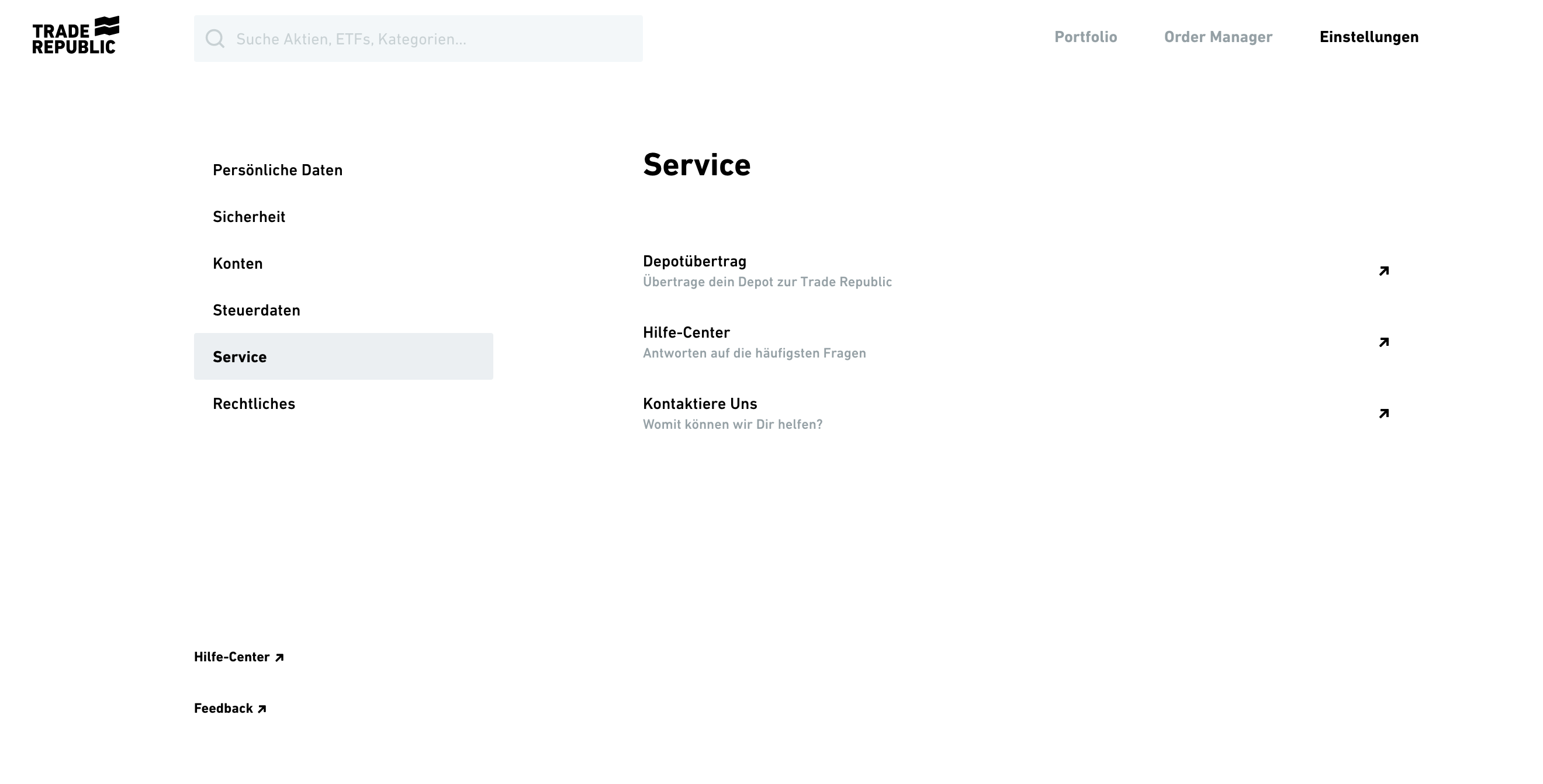Click the search magnifier icon
The height and width of the screenshot is (784, 1543).
(215, 39)
